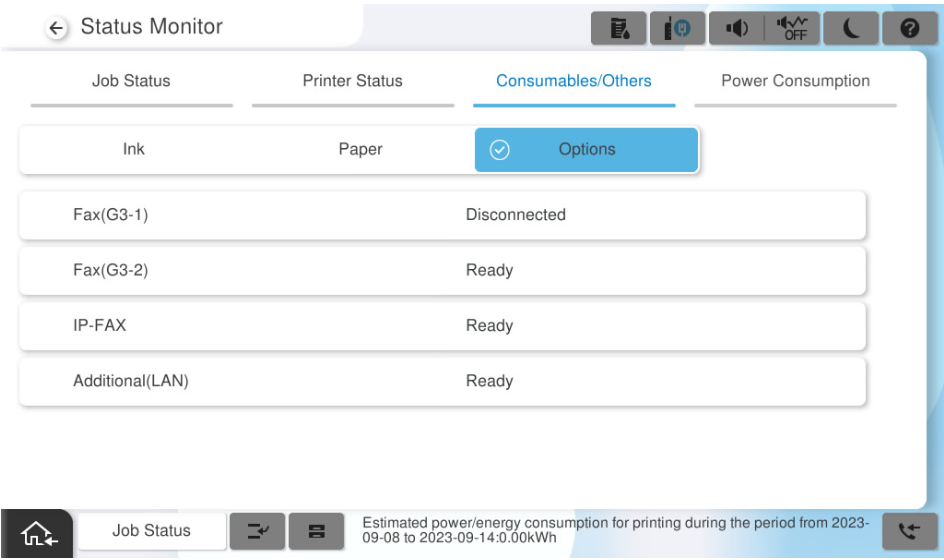This screenshot has height=560, width=944.
Task: Select the Paper sub-tab
Action: [x=360, y=149]
